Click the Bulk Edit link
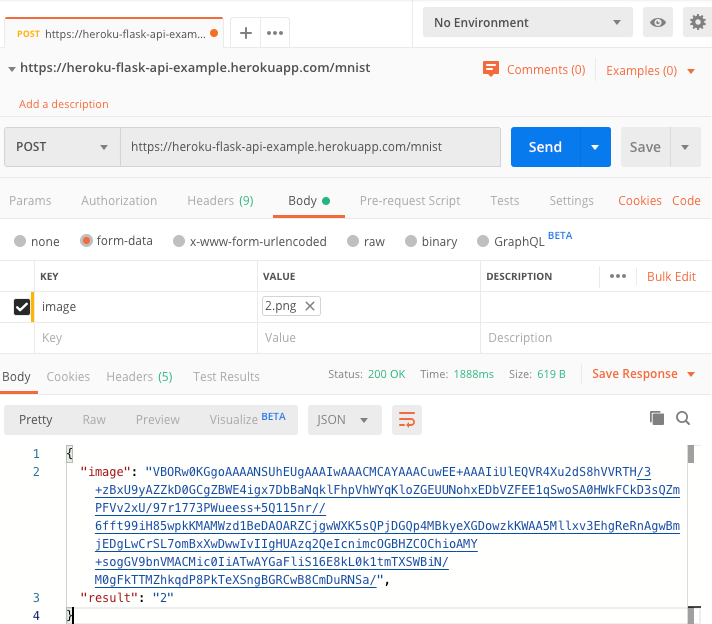 [x=671, y=277]
